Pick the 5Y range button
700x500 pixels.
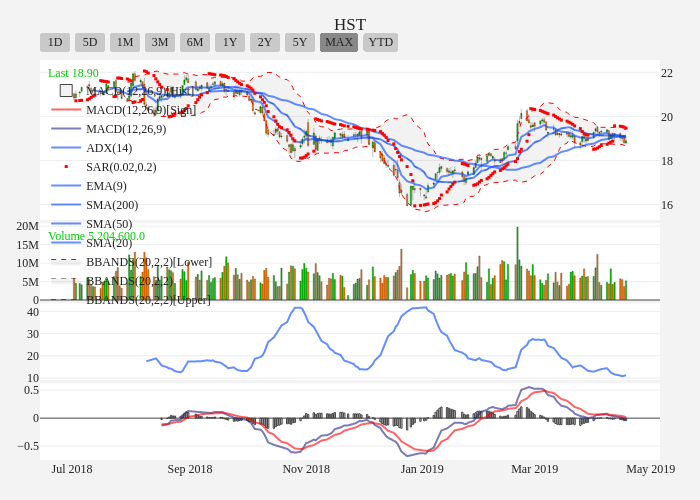click(x=300, y=42)
